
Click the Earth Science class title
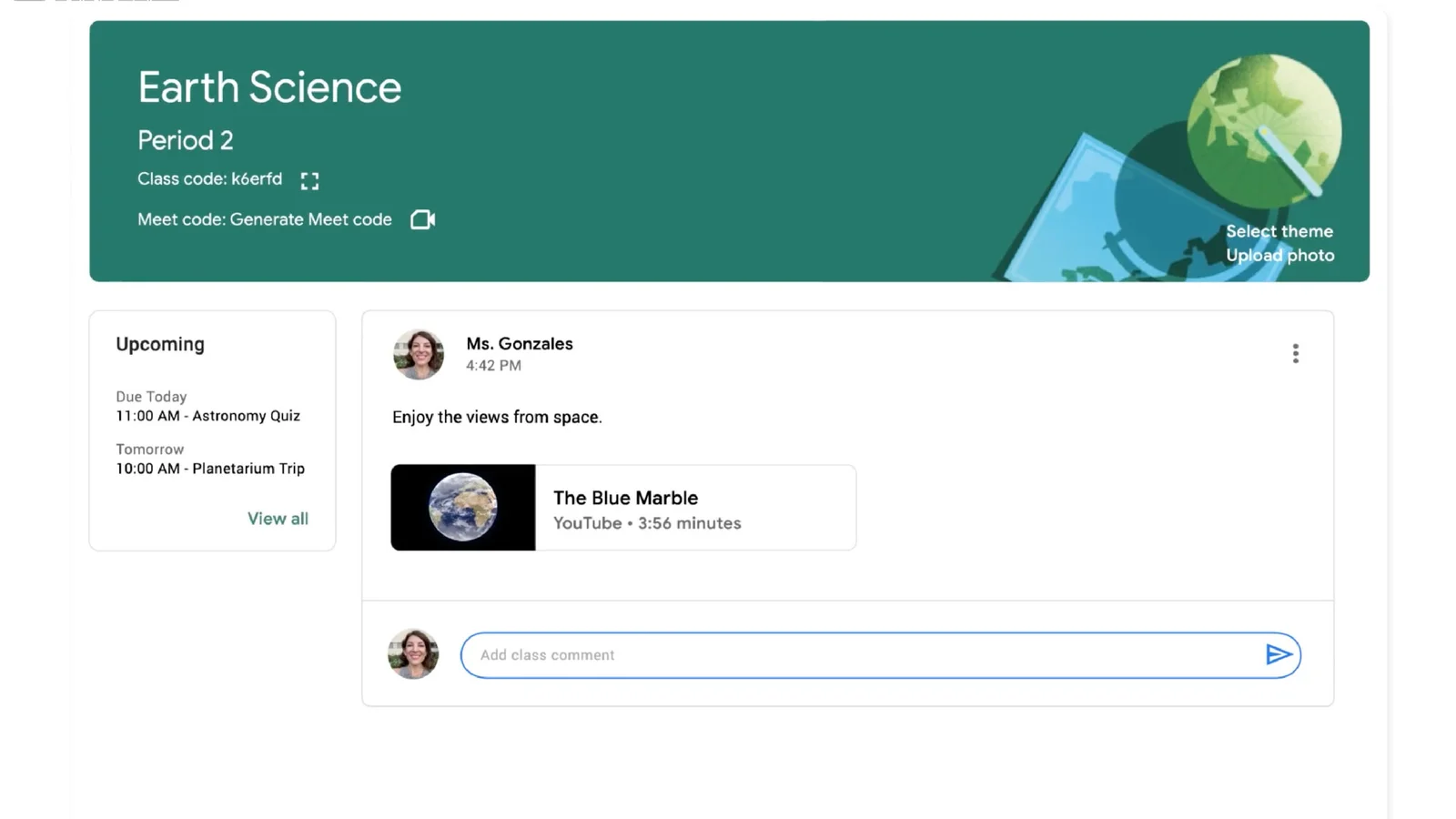pos(269,87)
